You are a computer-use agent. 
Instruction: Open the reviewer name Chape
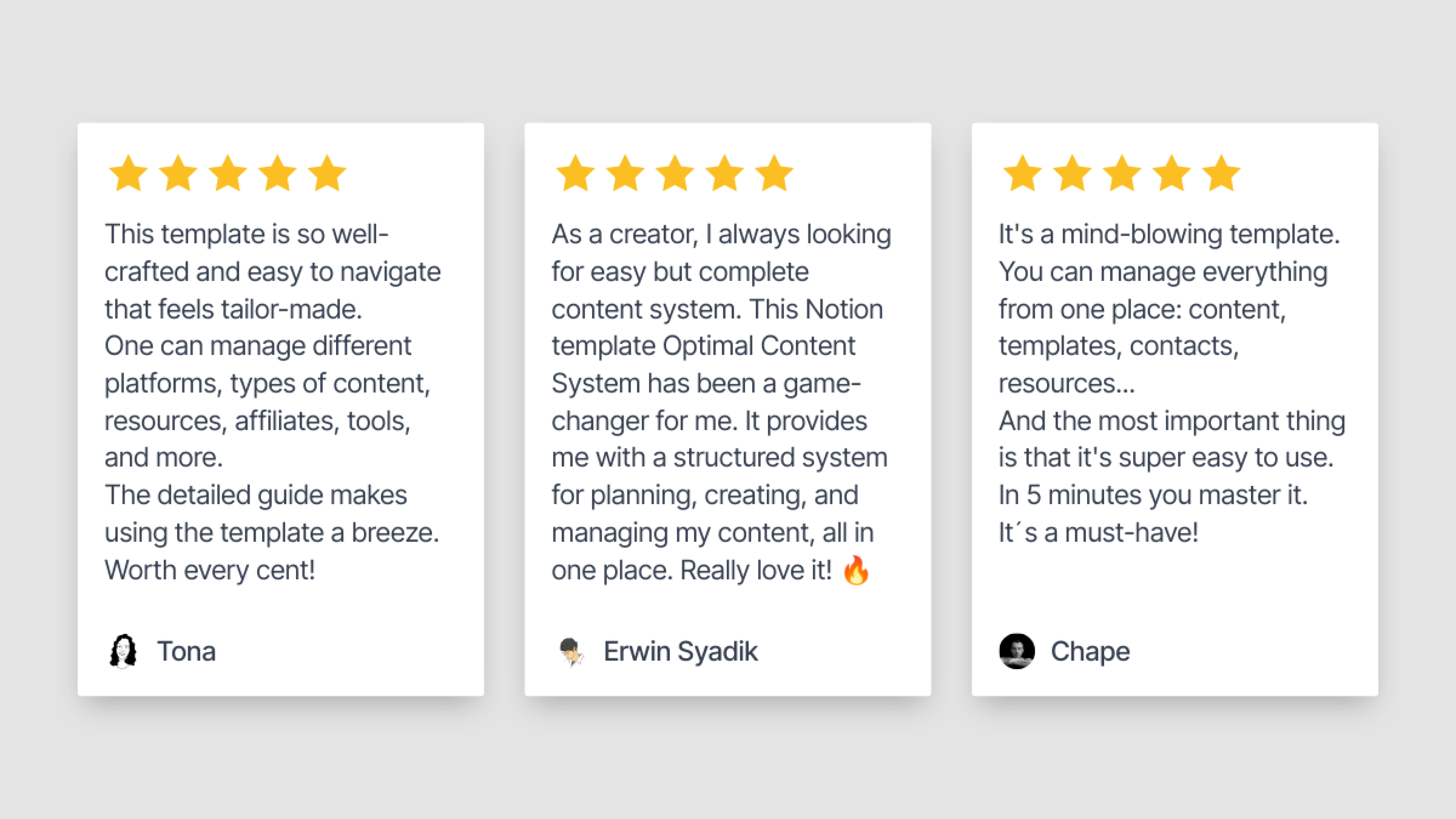tap(1090, 651)
